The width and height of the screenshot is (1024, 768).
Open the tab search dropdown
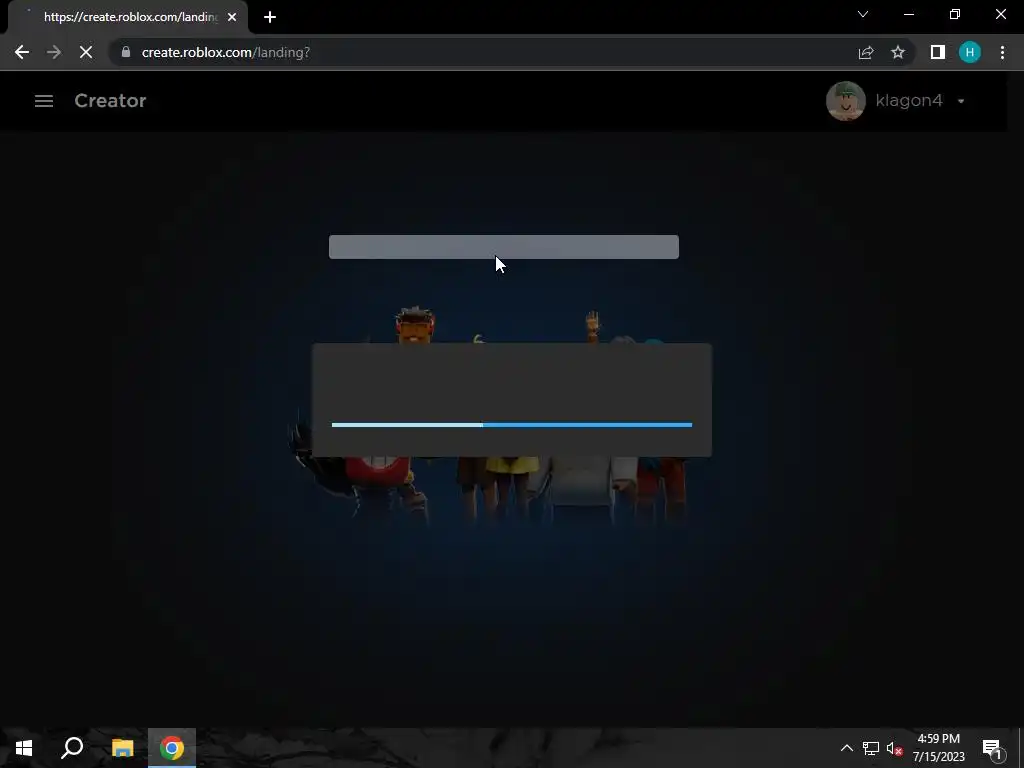pos(863,14)
